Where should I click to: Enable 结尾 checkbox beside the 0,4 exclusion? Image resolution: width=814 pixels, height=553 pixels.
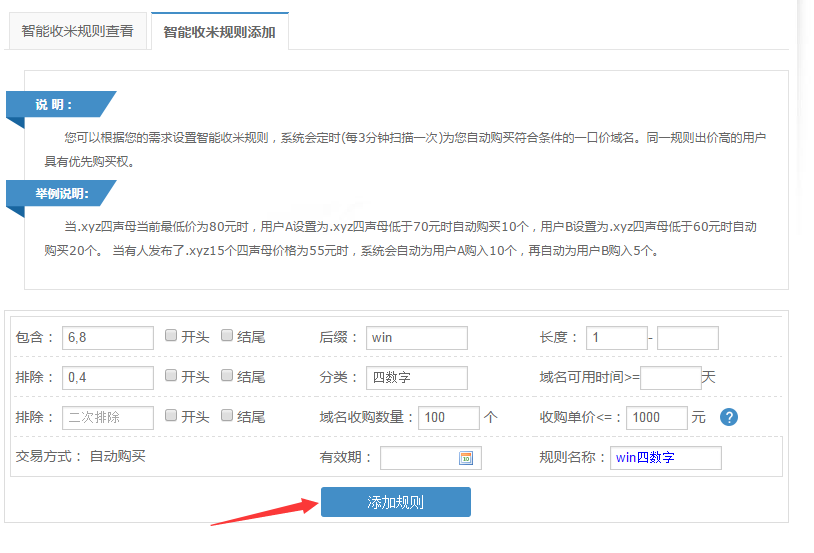click(228, 376)
